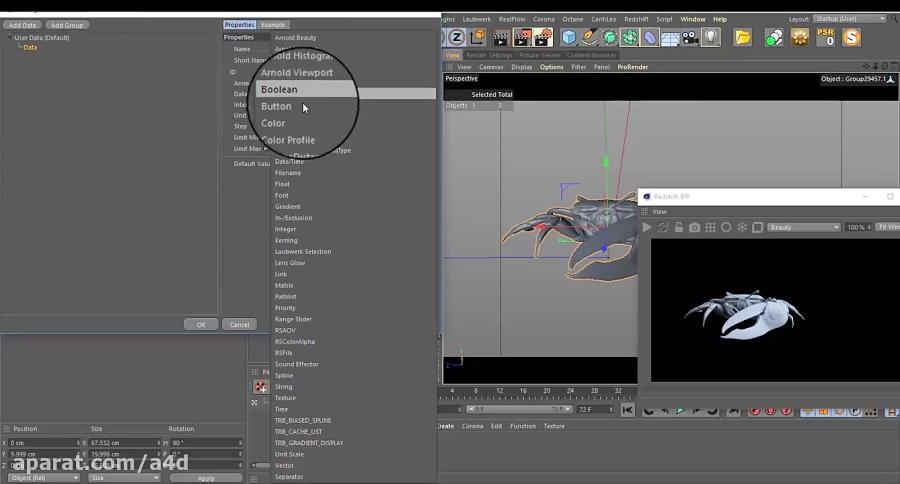The width and height of the screenshot is (900, 484).
Task: Open the Object (Rel) coordinate dropdown
Action: coord(44,478)
